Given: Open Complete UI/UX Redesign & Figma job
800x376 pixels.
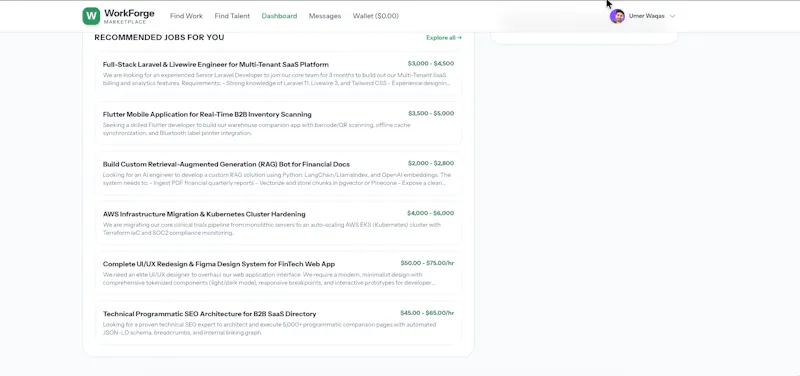Looking at the screenshot, I should pyautogui.click(x=219, y=264).
